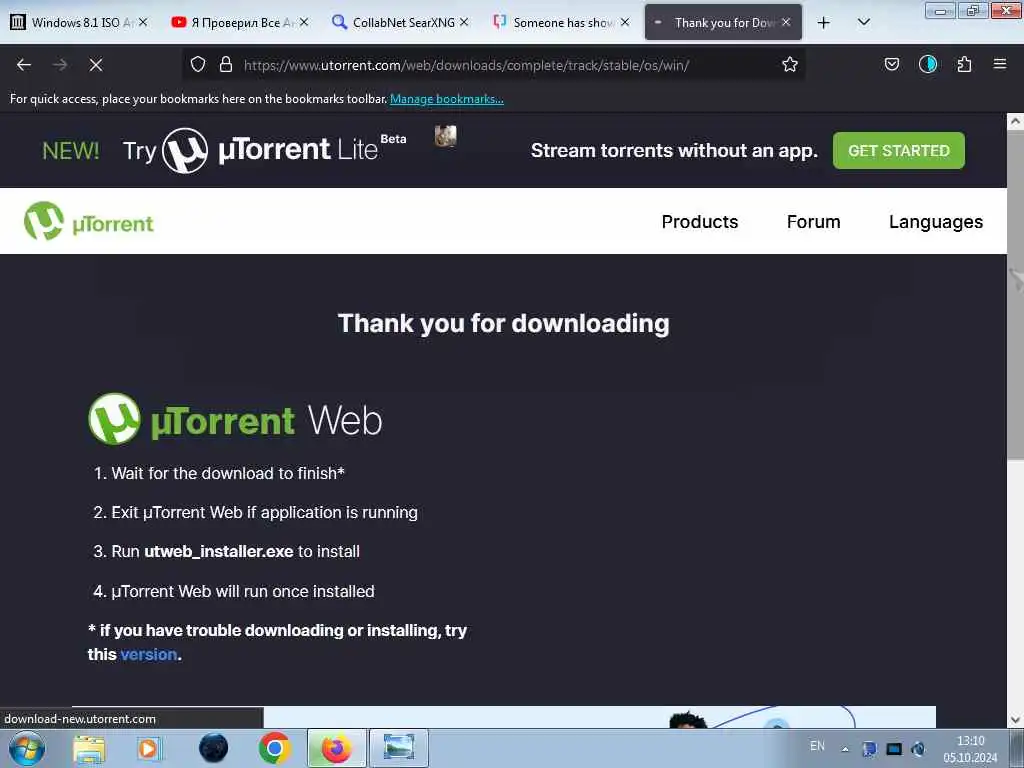View site security via the padlock icon
Viewport: 1024px width, 768px height.
point(226,64)
